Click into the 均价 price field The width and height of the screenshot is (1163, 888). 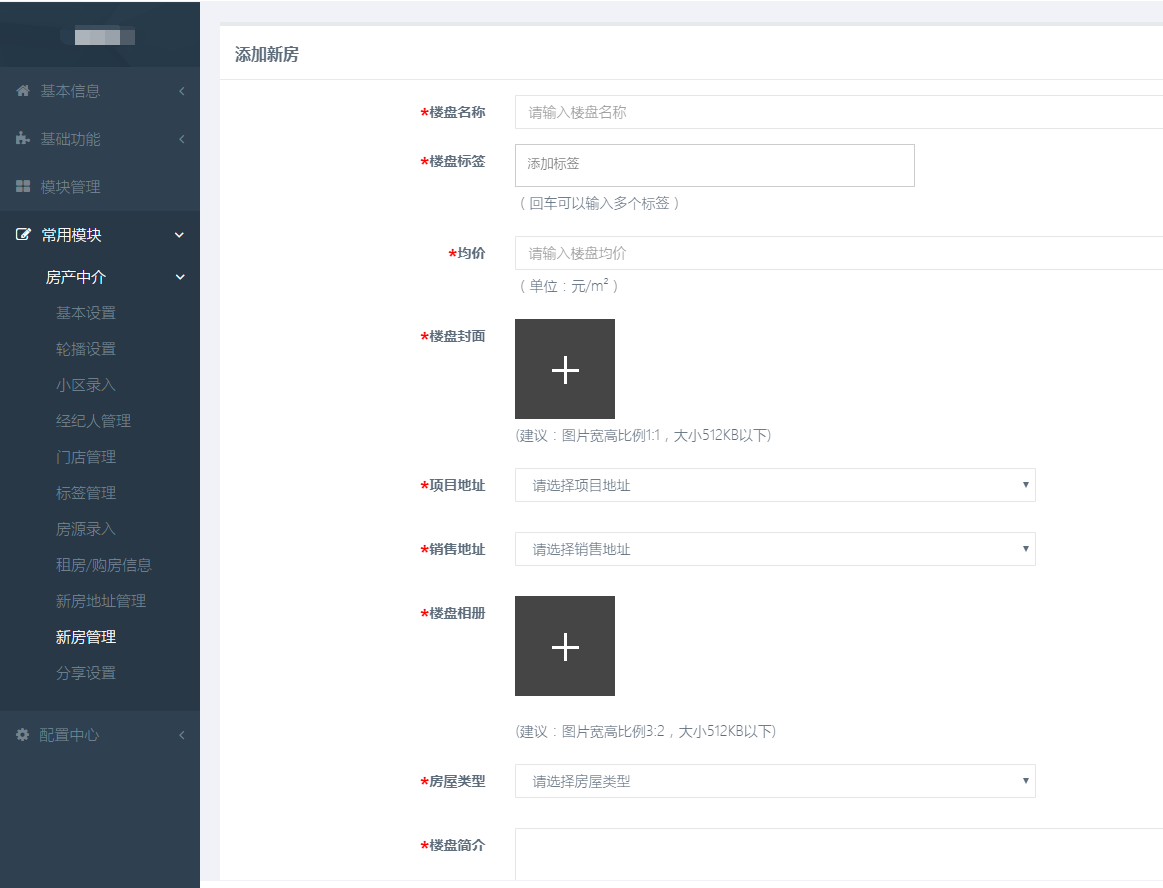pyautogui.click(x=838, y=253)
